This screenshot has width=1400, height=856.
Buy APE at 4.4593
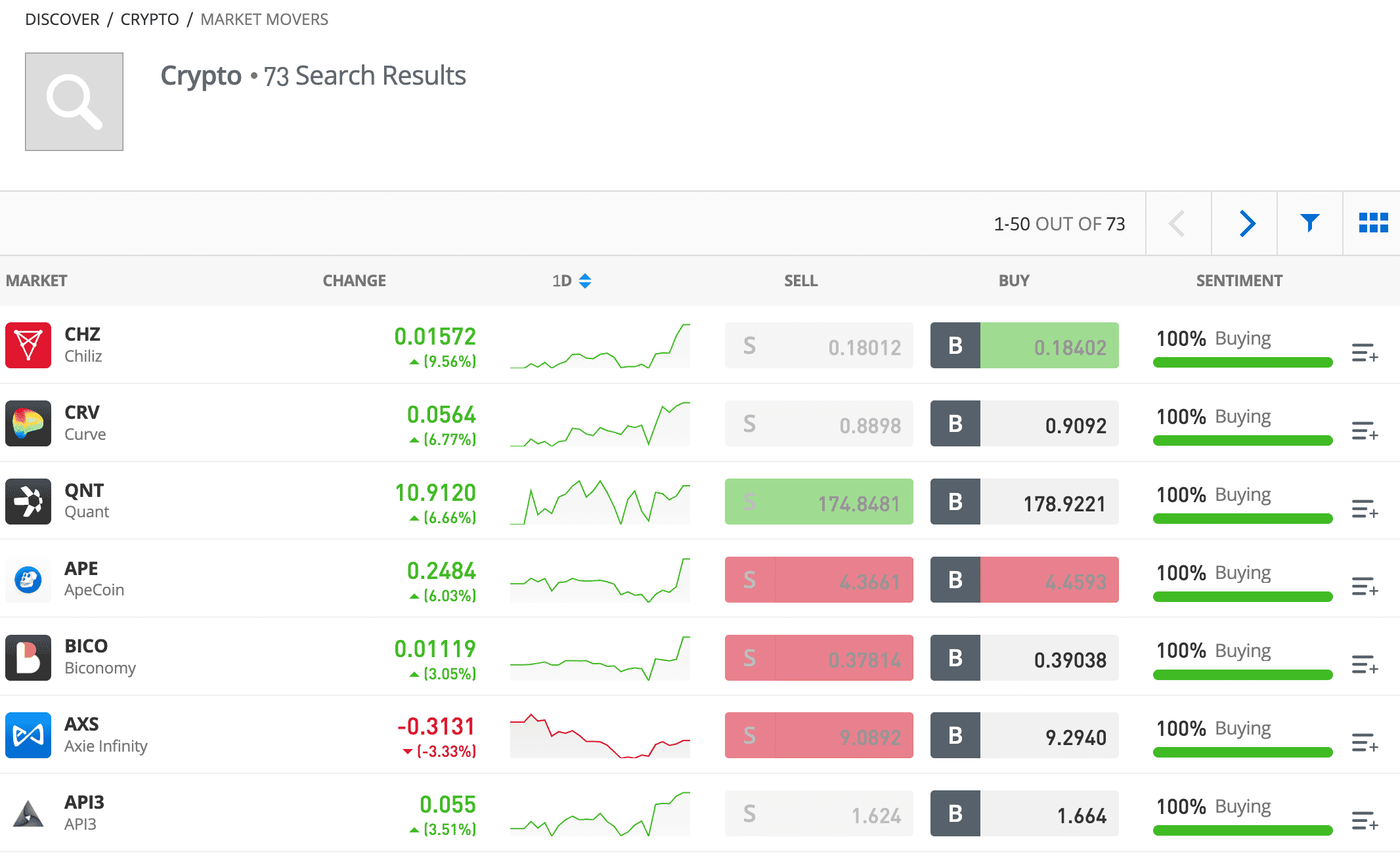pyautogui.click(x=1024, y=580)
